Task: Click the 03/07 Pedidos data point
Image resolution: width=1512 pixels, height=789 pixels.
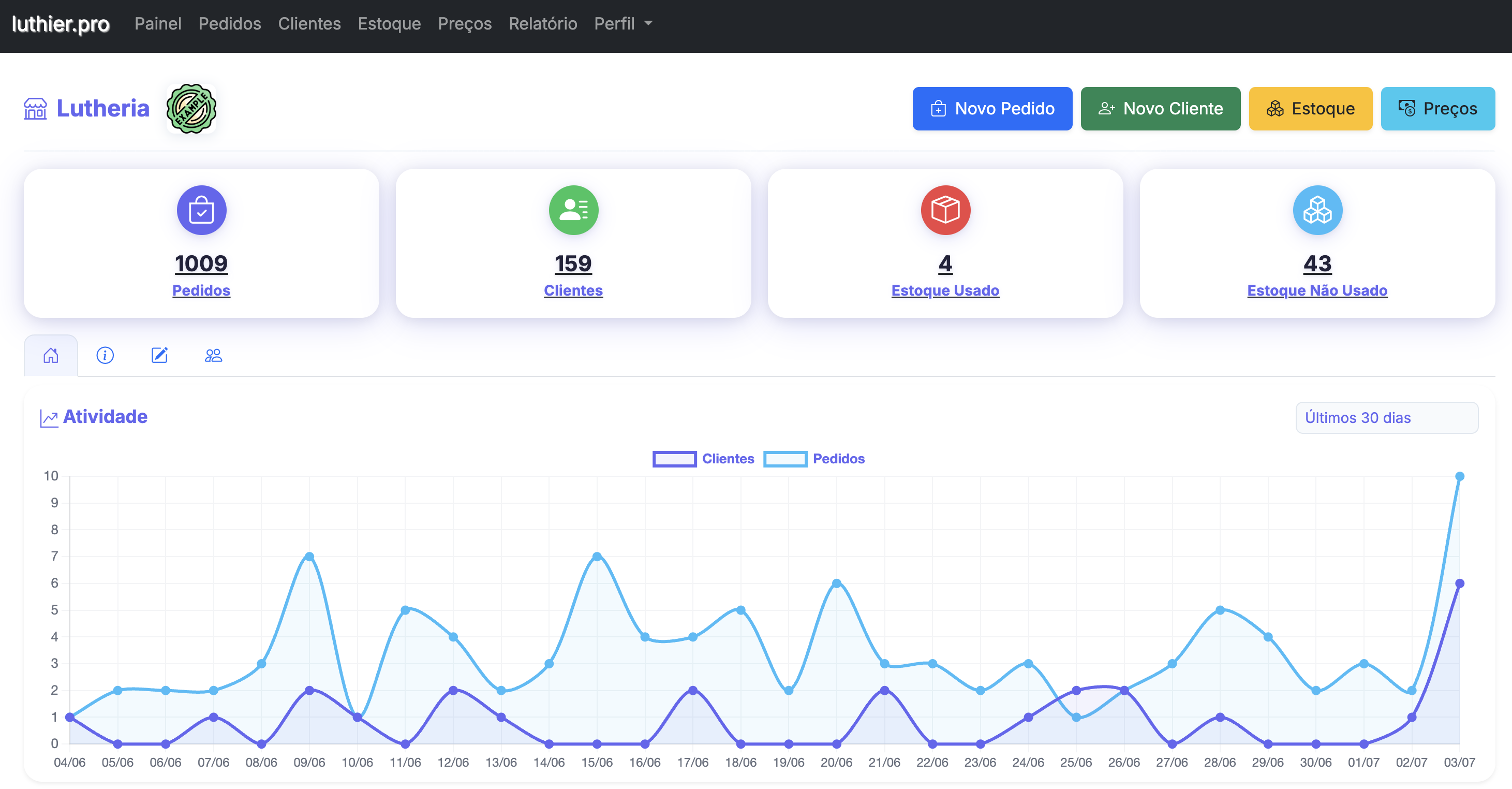Action: tap(1459, 476)
